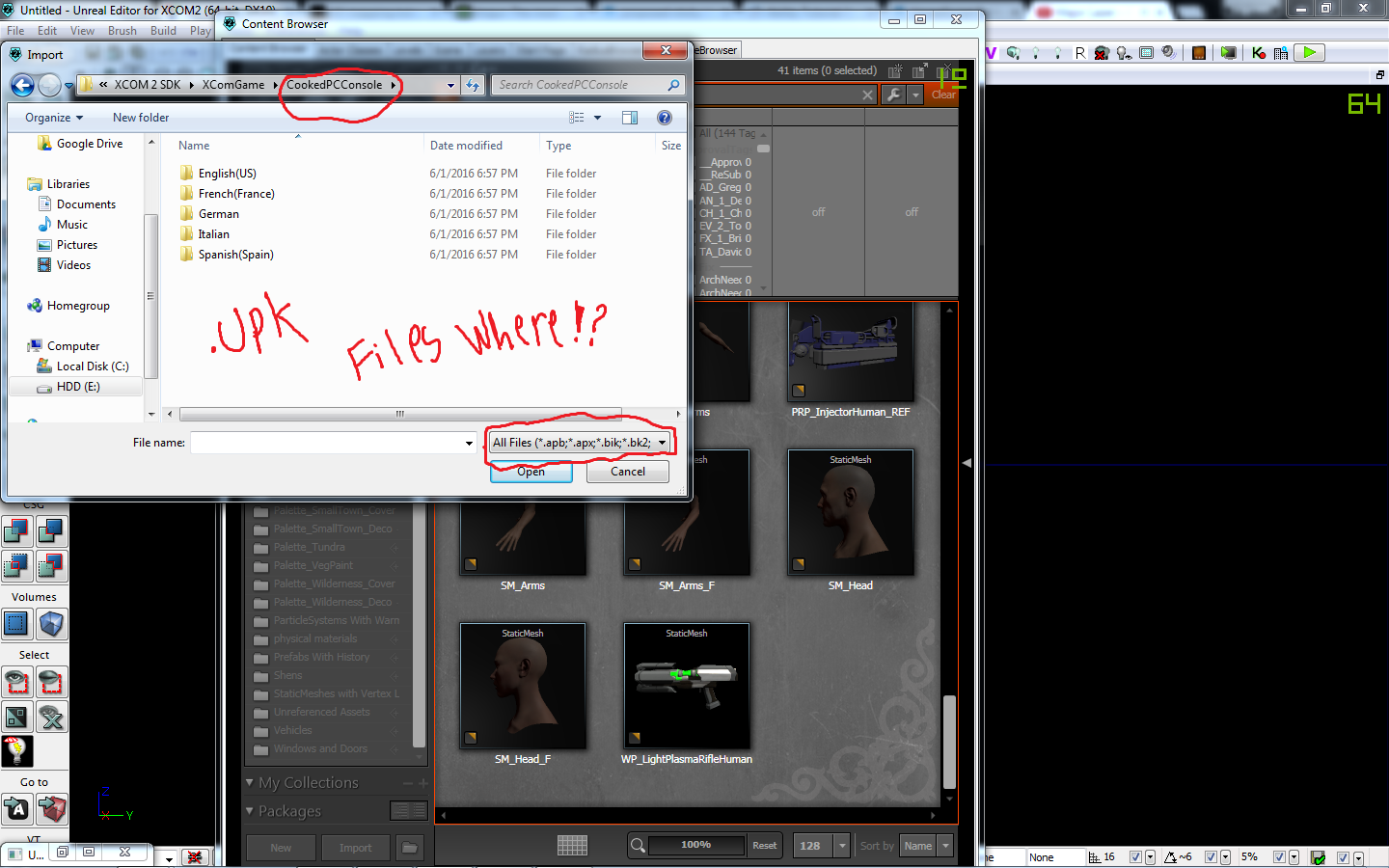This screenshot has width=1389, height=868.
Task: Open the rotation snap dropdown
Action: 1225,857
